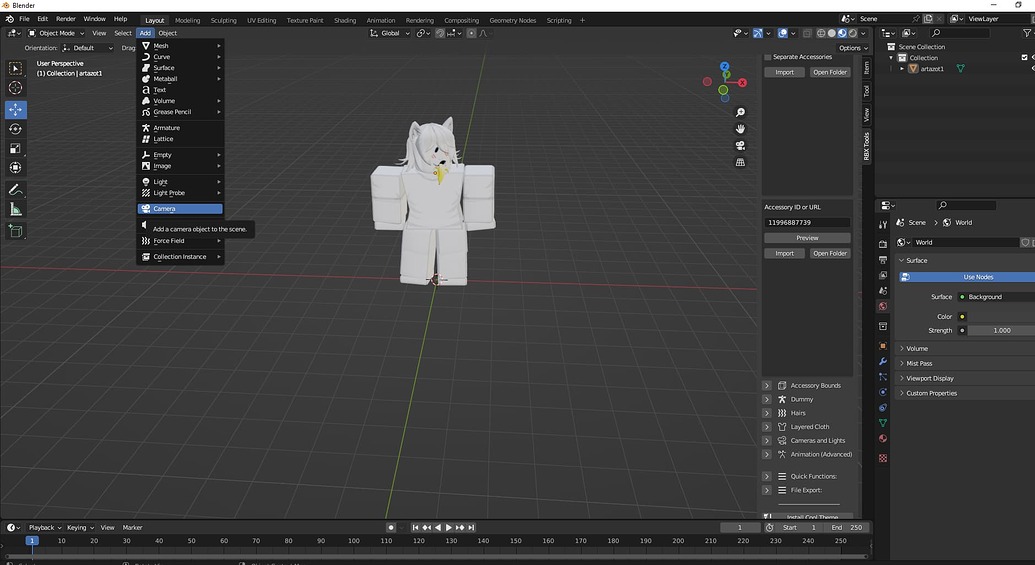Viewport: 1035px width, 565px height.
Task: Jump to timeline end playback button
Action: pyautogui.click(x=471, y=527)
